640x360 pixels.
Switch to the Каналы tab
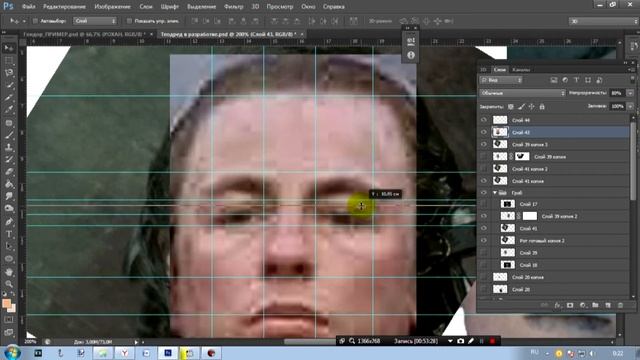[x=521, y=70]
